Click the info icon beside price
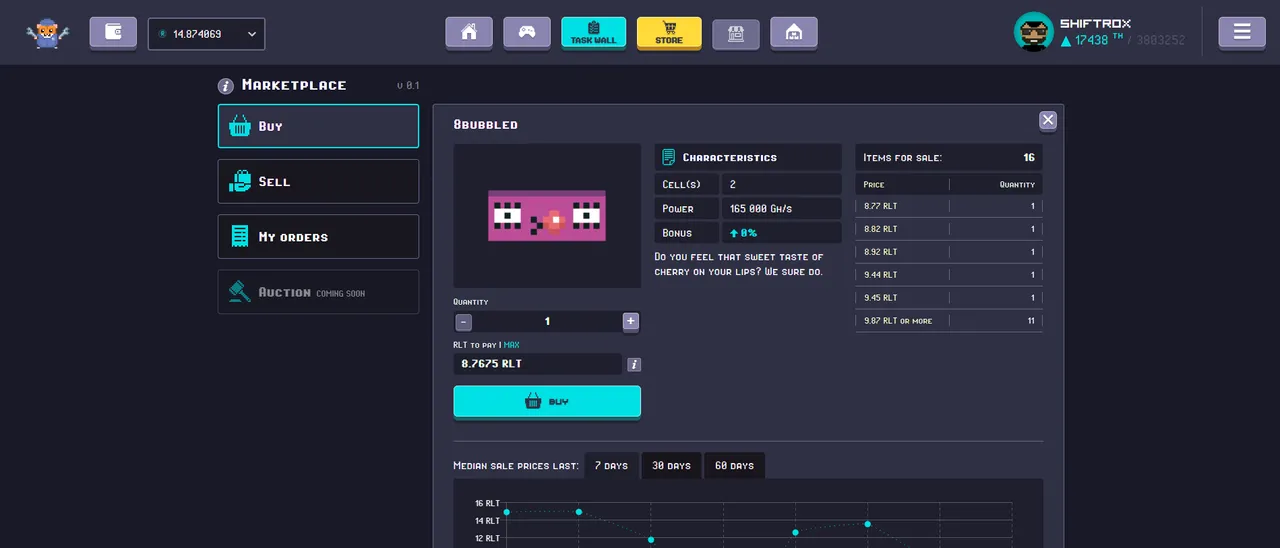The height and width of the screenshot is (548, 1280). [634, 365]
